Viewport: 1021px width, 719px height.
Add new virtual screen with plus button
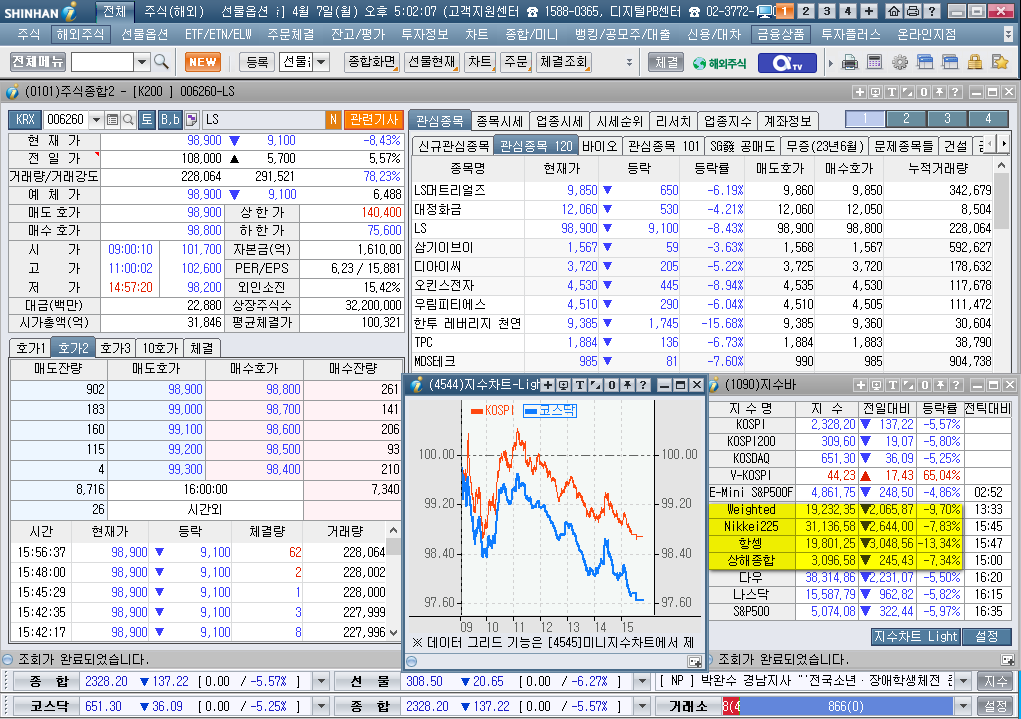869,11
